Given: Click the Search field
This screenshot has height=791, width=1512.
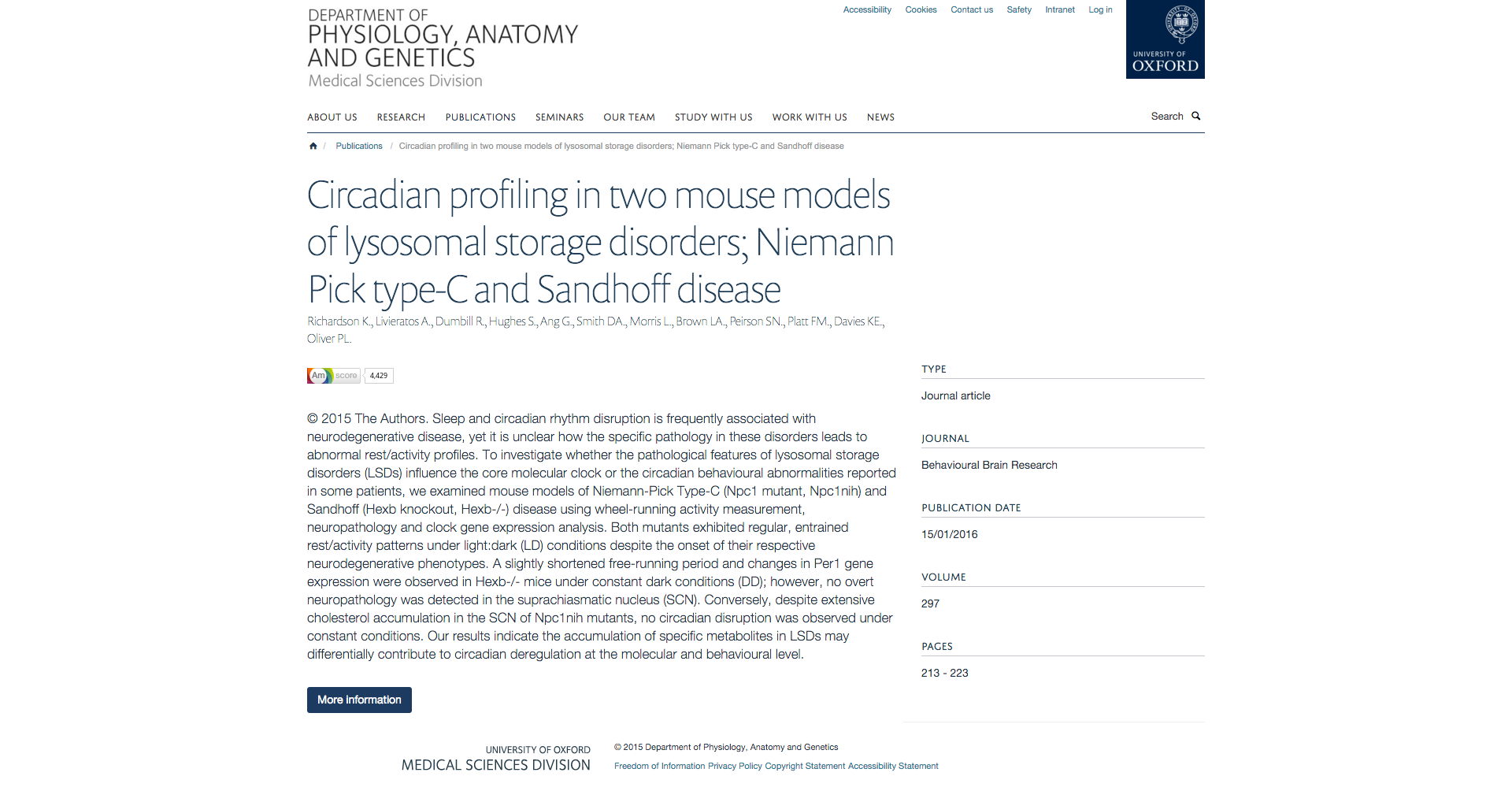Looking at the screenshot, I should tap(1166, 116).
